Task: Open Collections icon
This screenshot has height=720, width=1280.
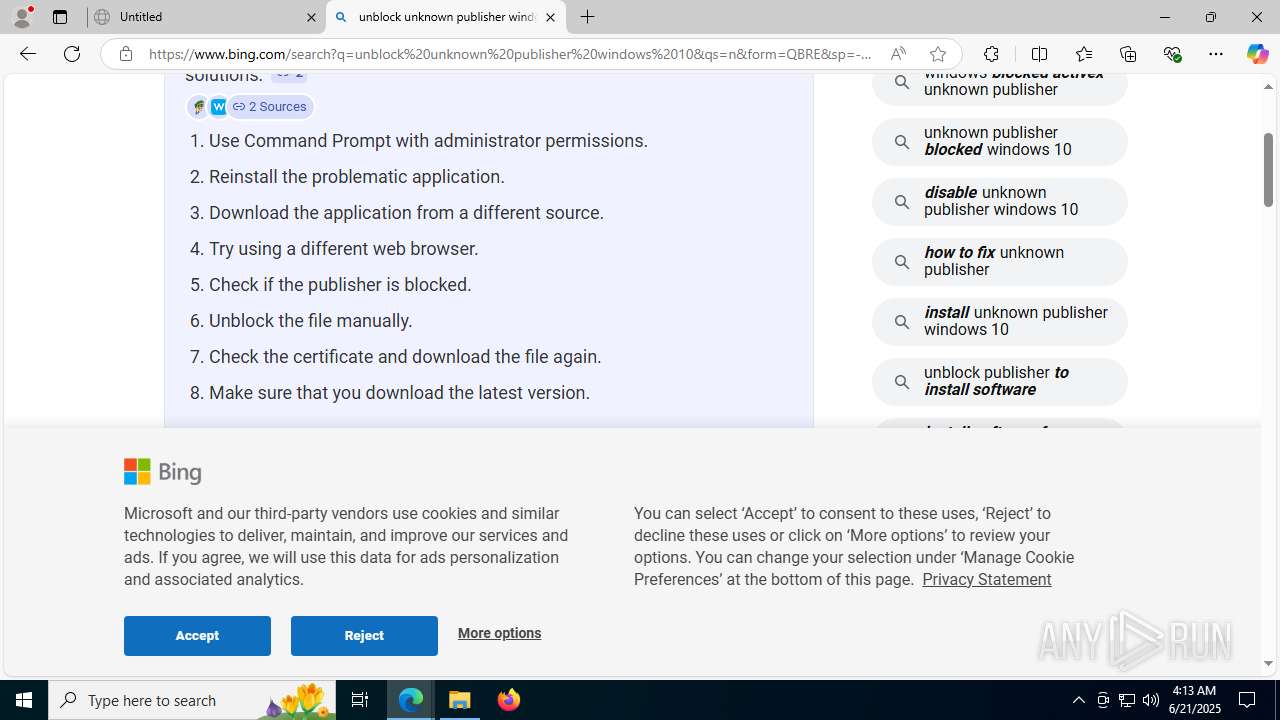Action: click(x=1128, y=54)
